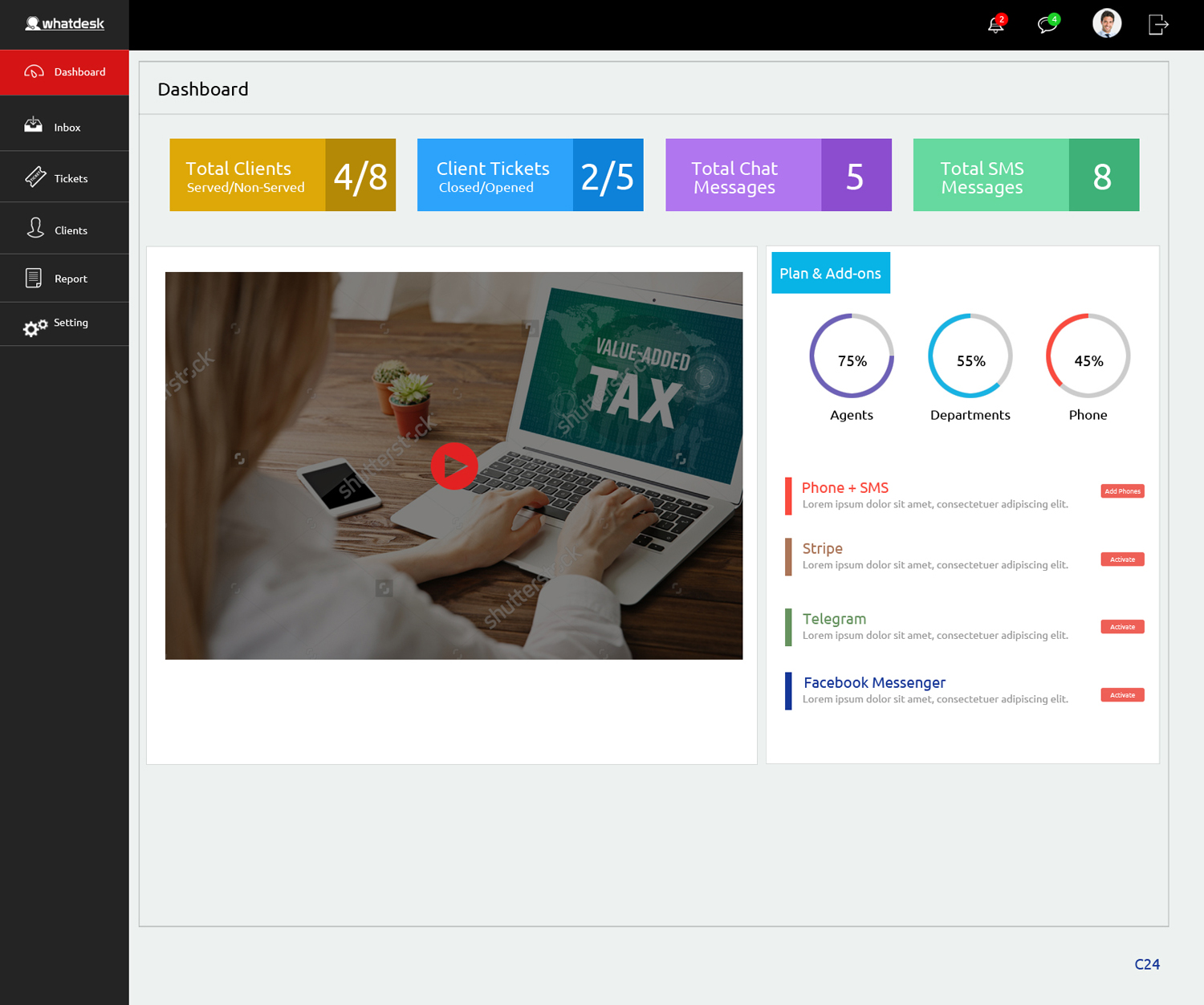Image resolution: width=1204 pixels, height=1005 pixels.
Task: Click the whatdesk logo
Action: [x=64, y=24]
